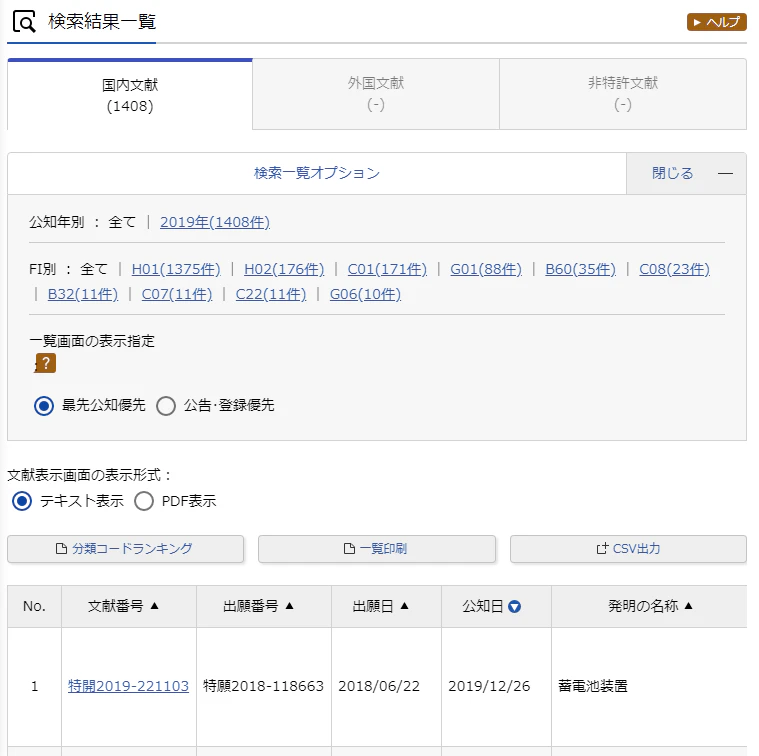Click invention title 蓄電池装置
Image resolution: width=759 pixels, height=756 pixels.
click(592, 686)
